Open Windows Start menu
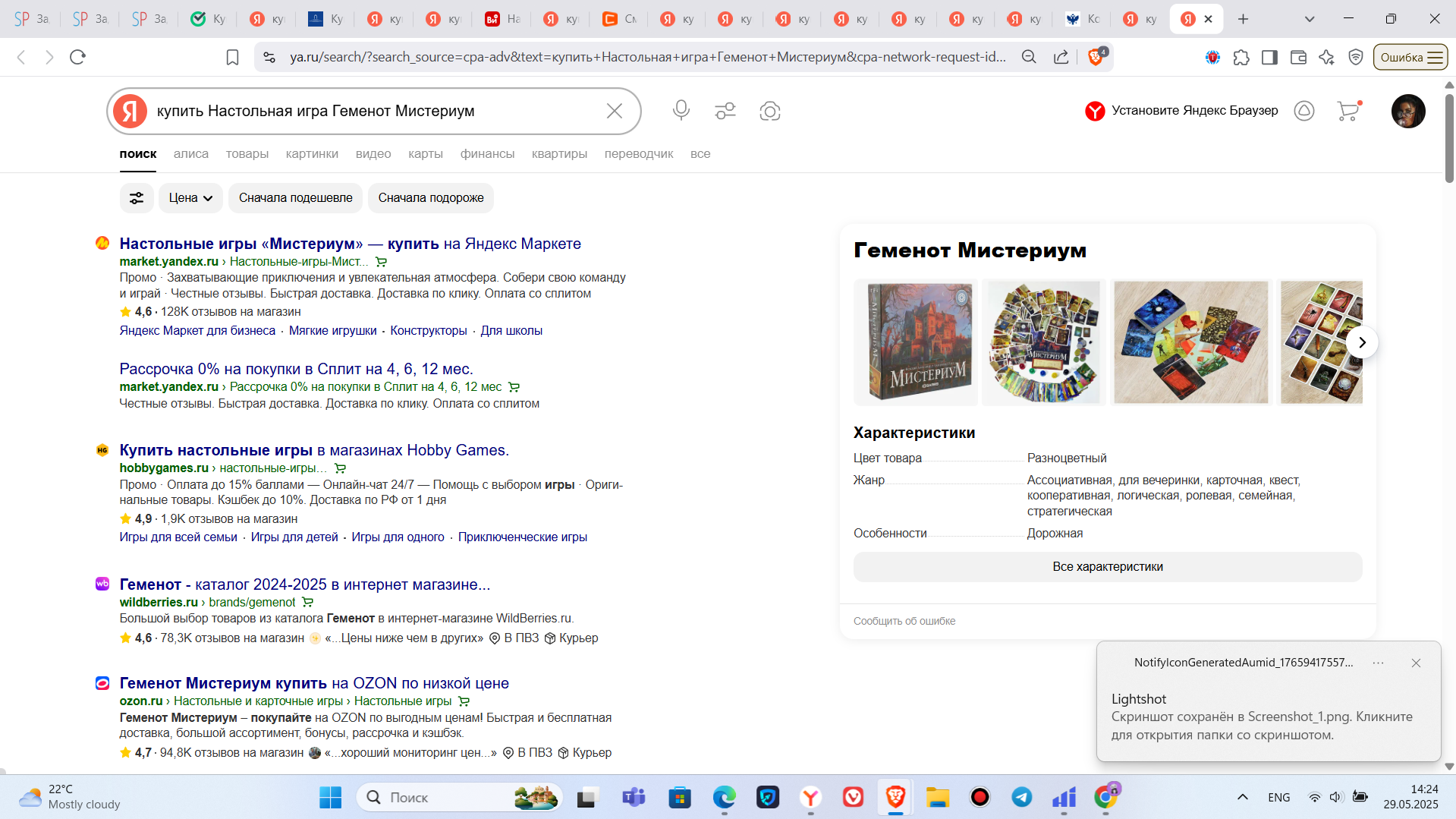1456x819 pixels. pos(330,798)
